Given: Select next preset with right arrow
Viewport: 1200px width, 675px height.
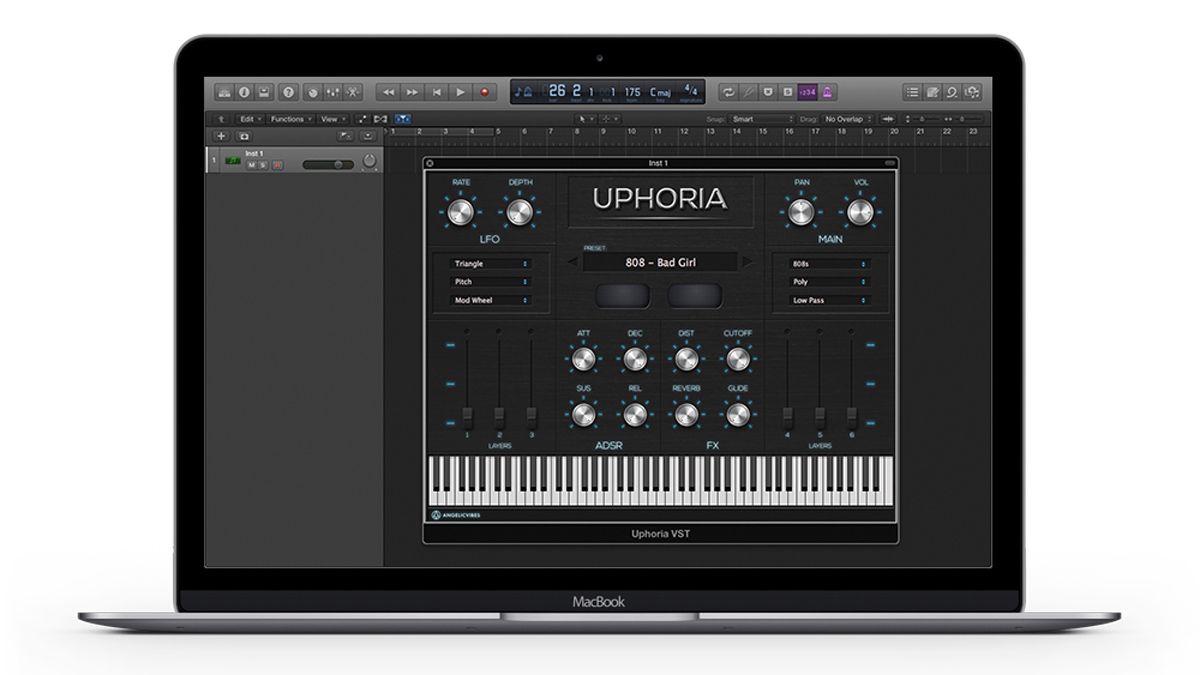Looking at the screenshot, I should (747, 263).
